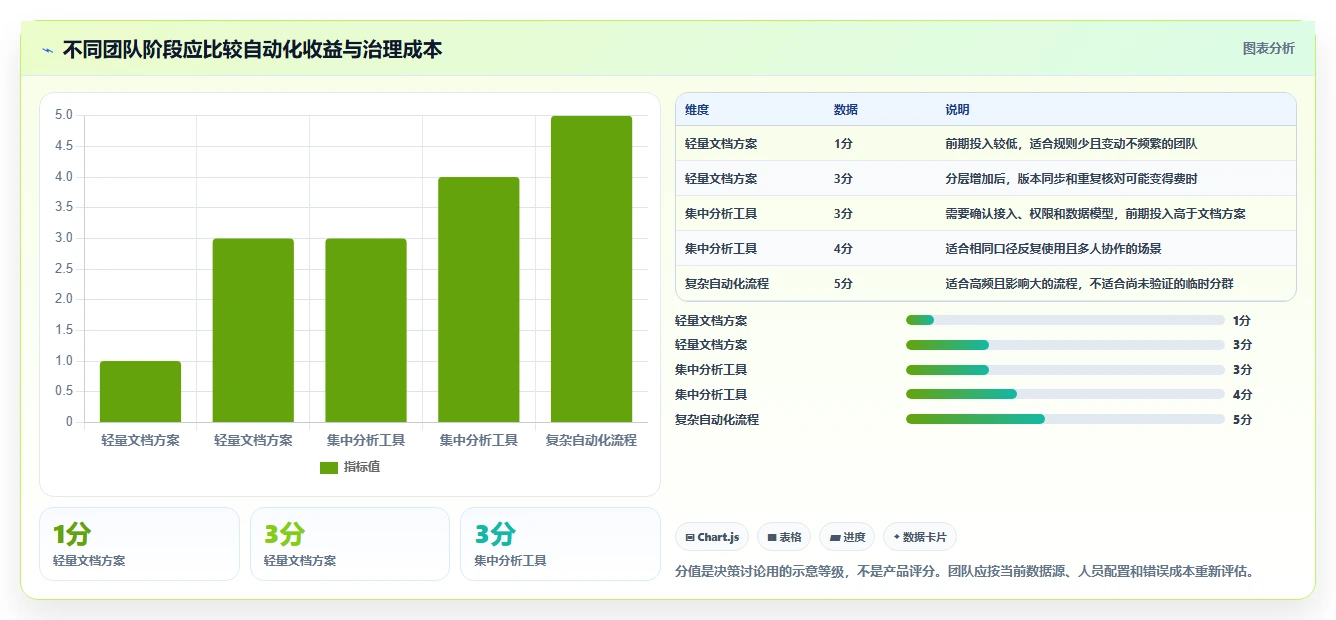This screenshot has width=1336, height=620.
Task: Select the 数据卡片 chip
Action: click(x=920, y=537)
